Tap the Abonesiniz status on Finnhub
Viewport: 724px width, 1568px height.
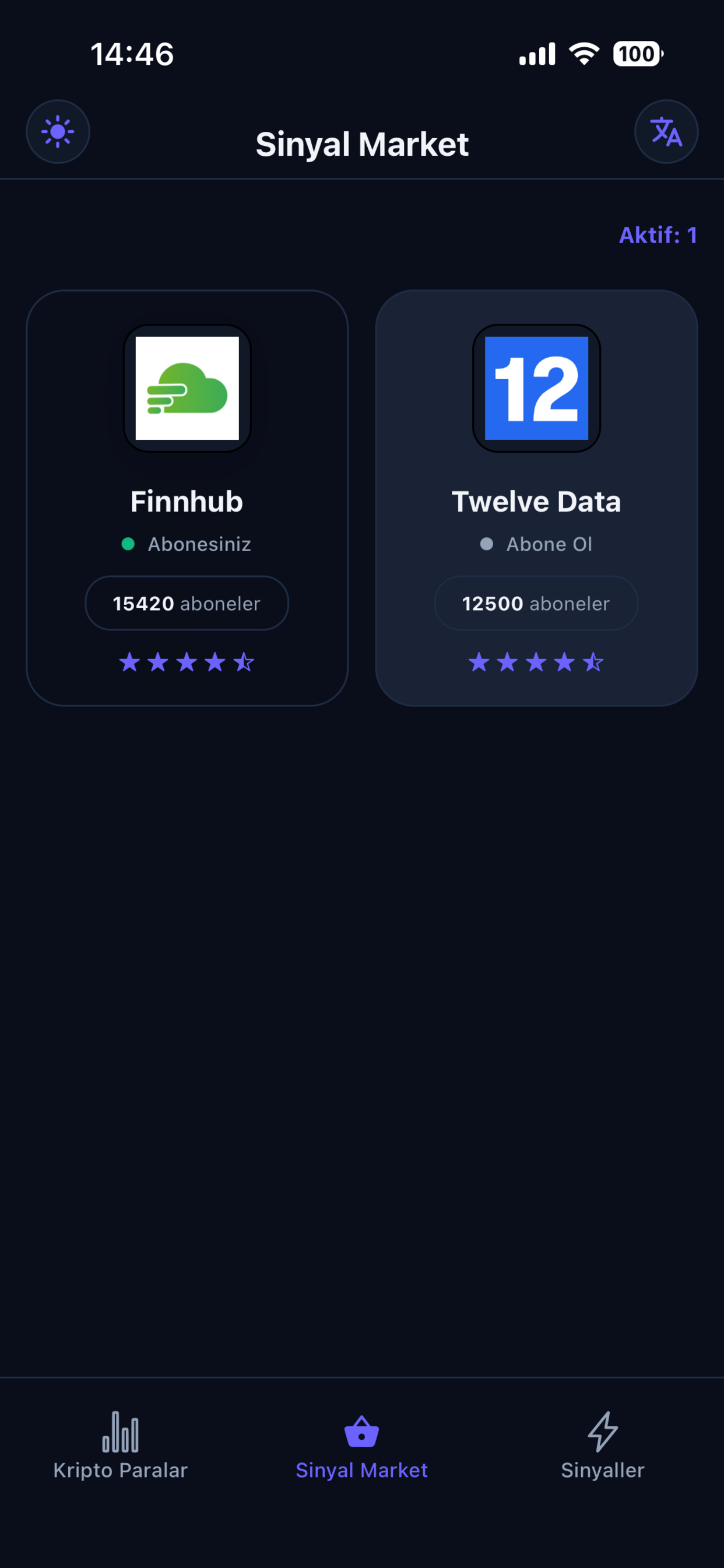point(199,544)
